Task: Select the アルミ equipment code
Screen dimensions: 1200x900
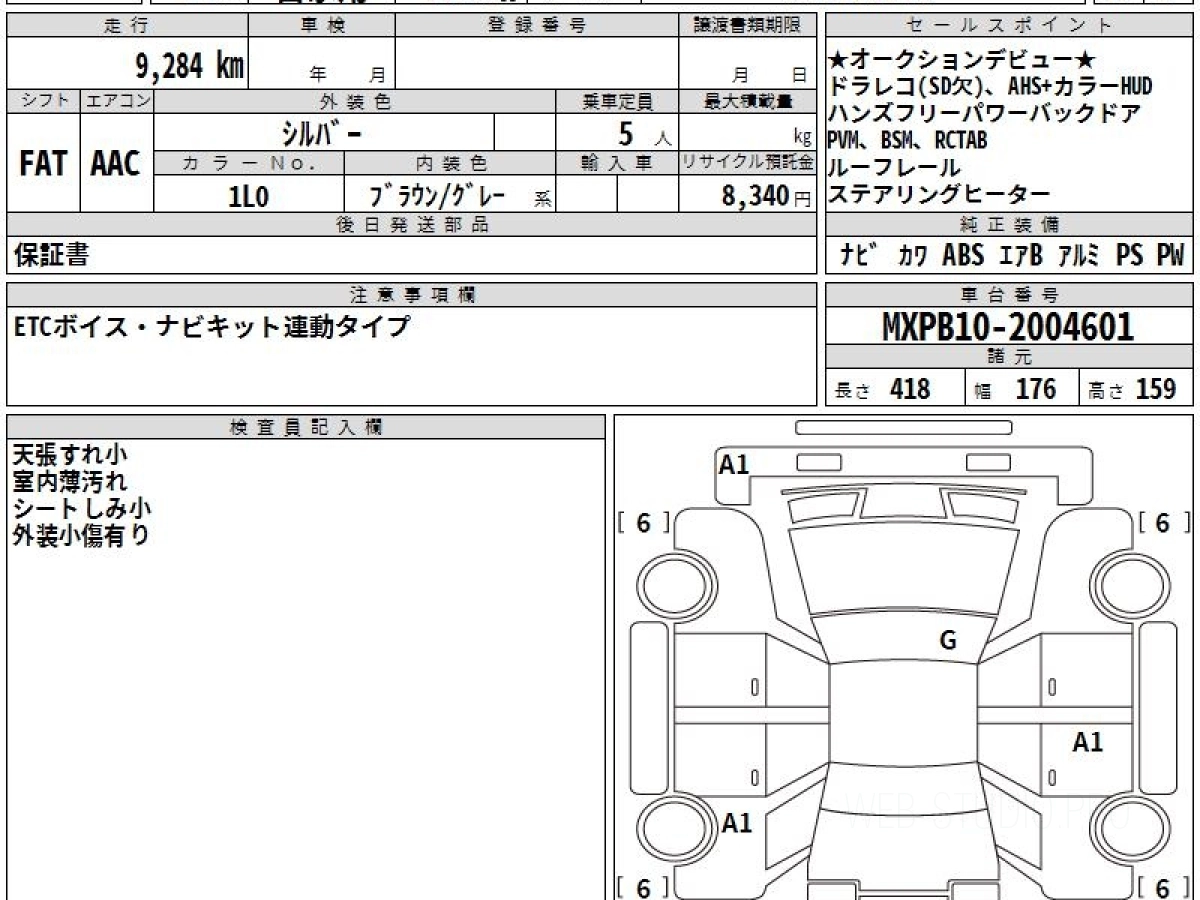Action: (1080, 256)
